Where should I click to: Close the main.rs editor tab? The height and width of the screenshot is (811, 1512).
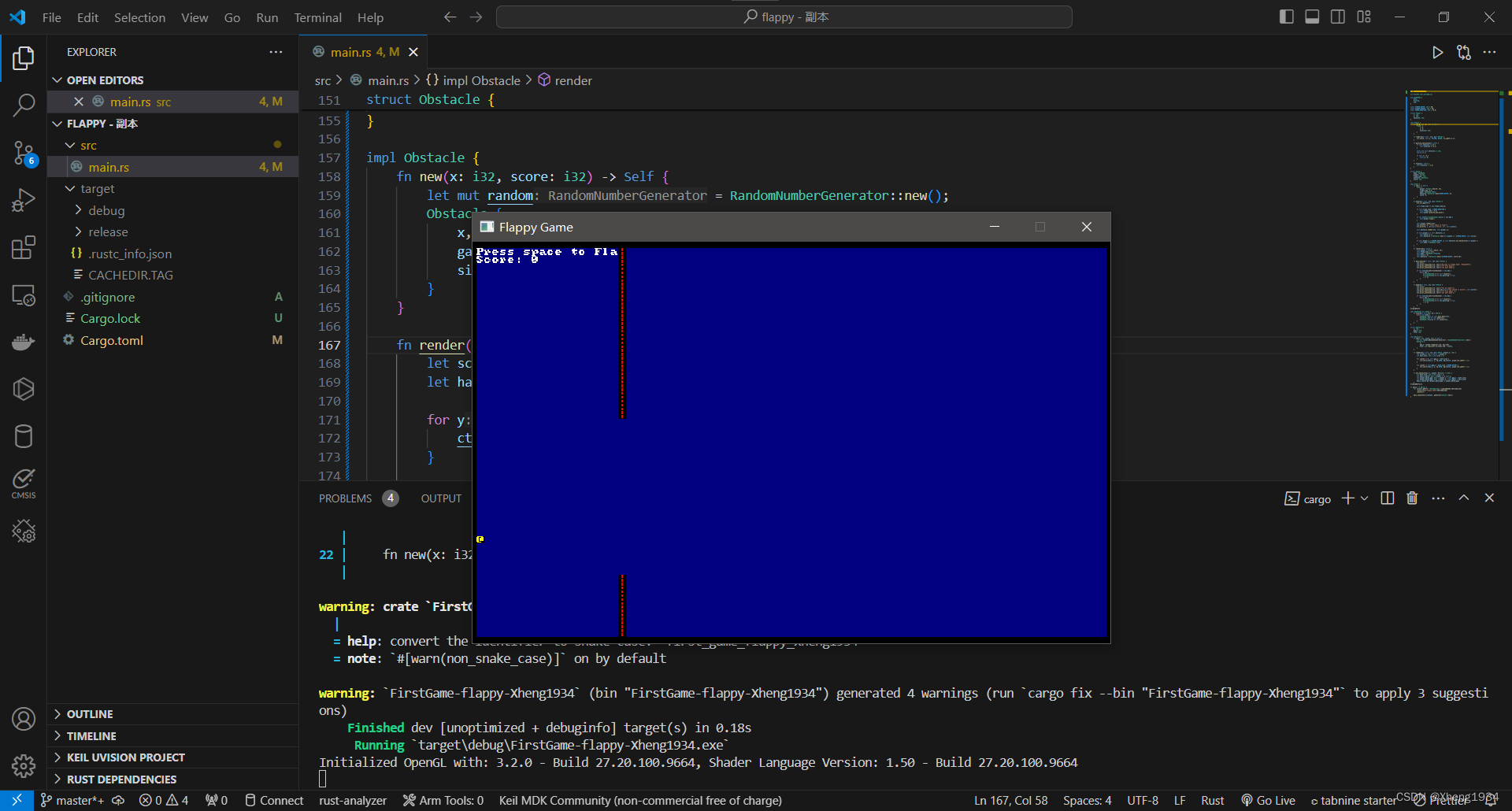click(413, 52)
